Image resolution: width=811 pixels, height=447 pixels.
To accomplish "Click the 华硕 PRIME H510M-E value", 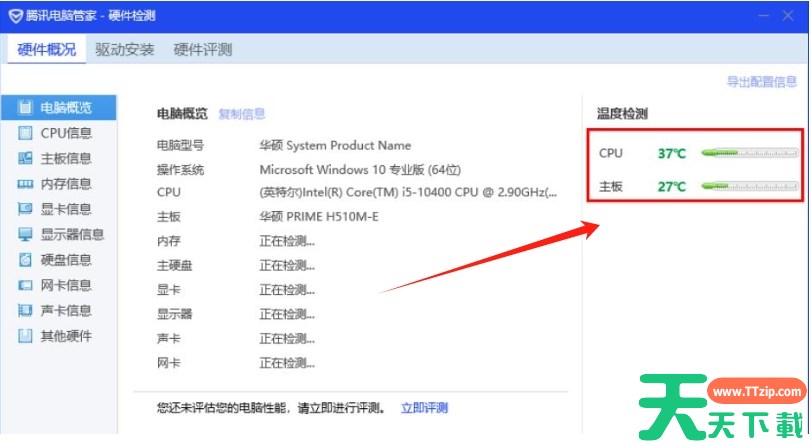I will pos(319,216).
